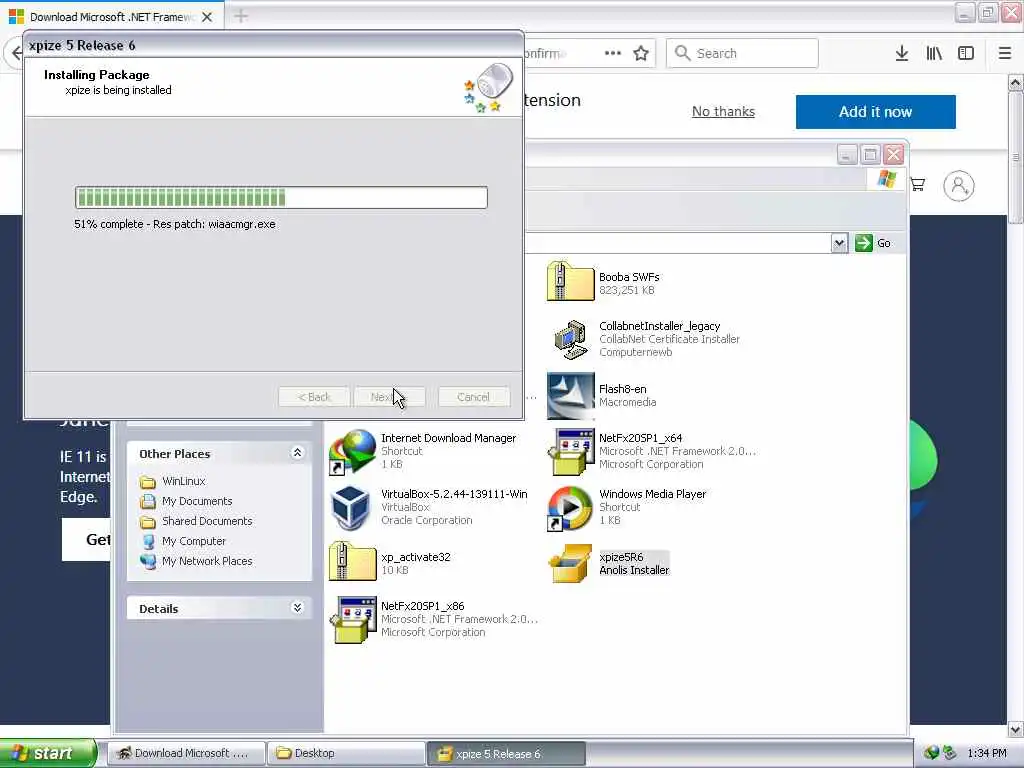Screen dimensions: 1024x768
Task: Click the xpize installation progress bar
Action: point(281,197)
